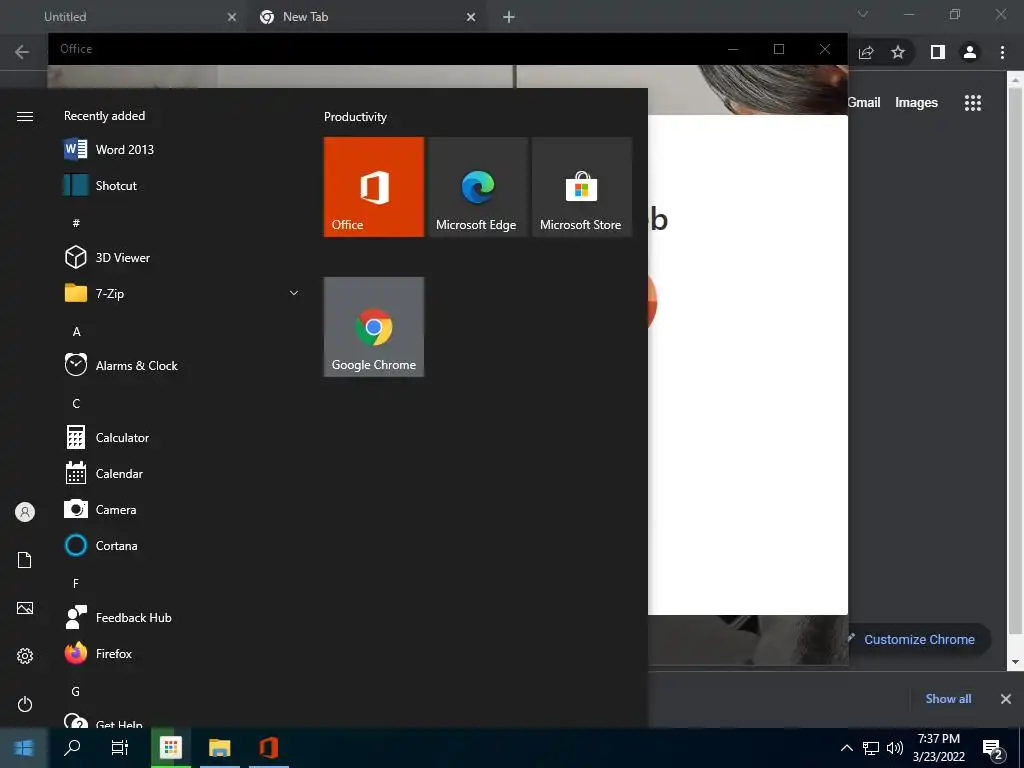Open the Calendar app

click(x=180, y=473)
